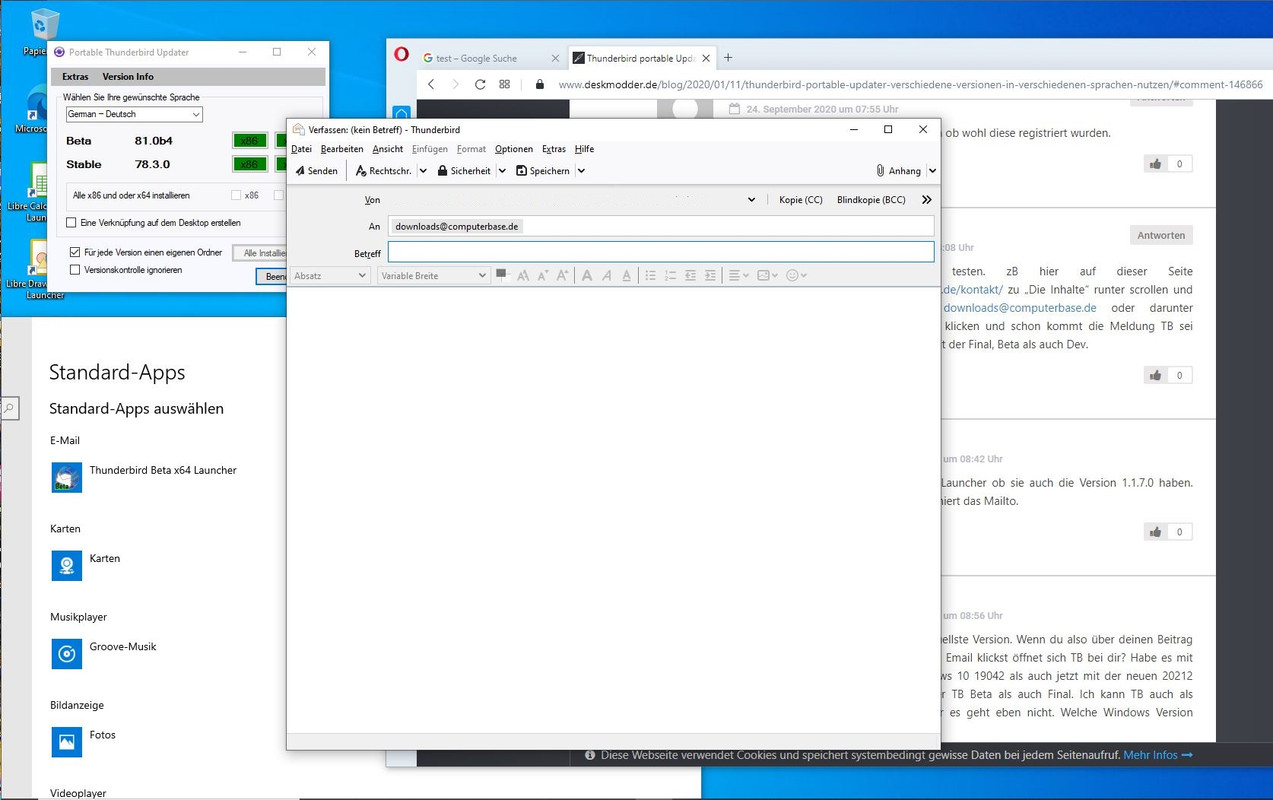Click Beta x86 green install button
This screenshot has width=1273, height=800.
click(x=250, y=141)
